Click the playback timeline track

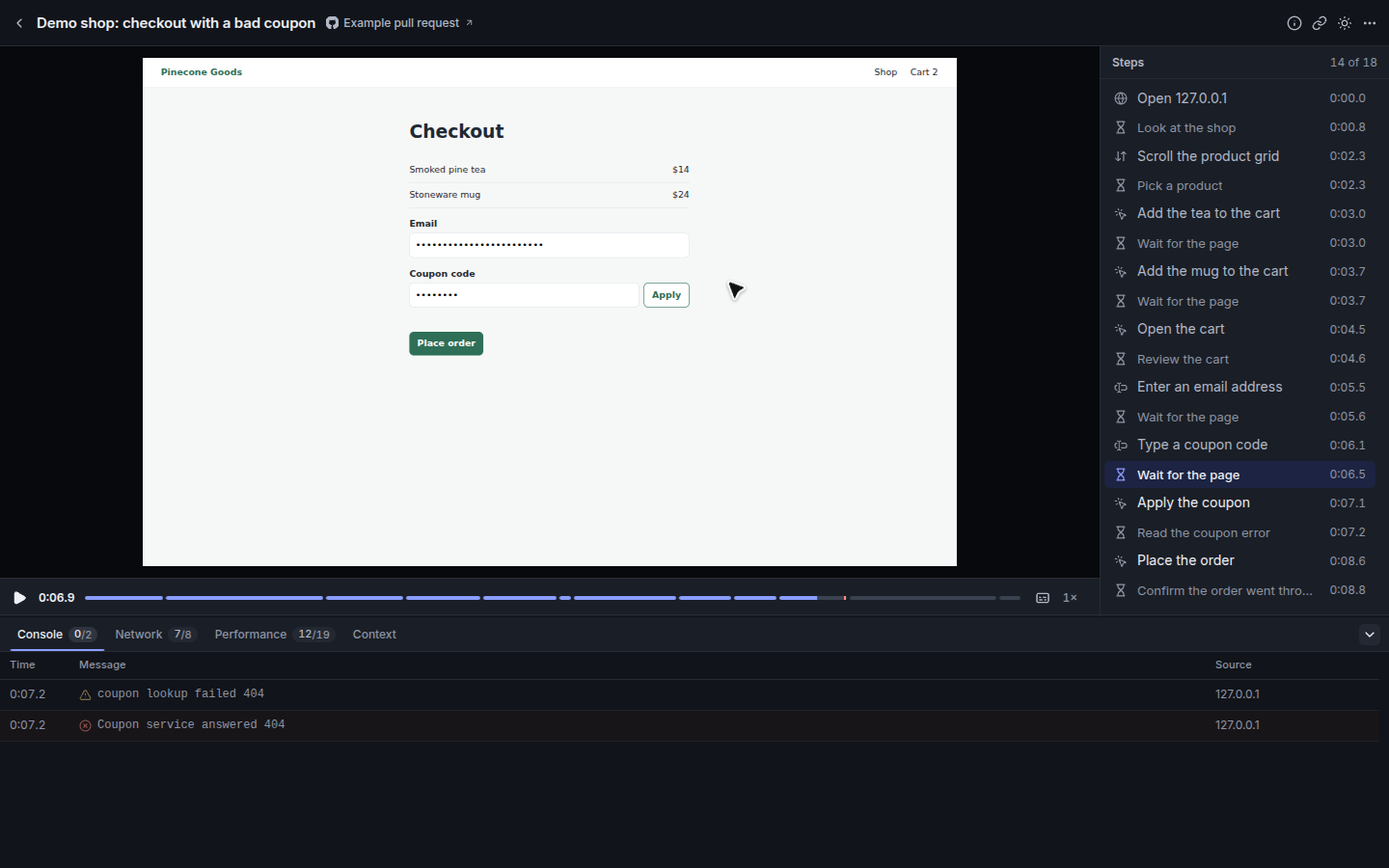click(x=553, y=598)
